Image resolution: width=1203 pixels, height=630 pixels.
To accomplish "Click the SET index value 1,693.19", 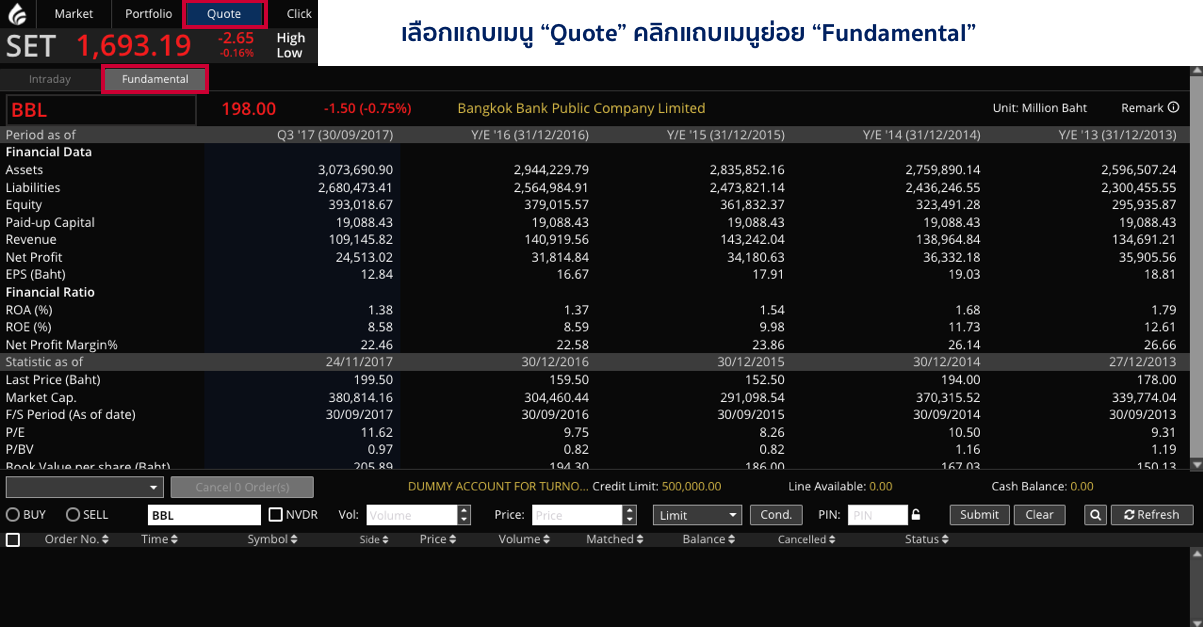I will coord(134,46).
